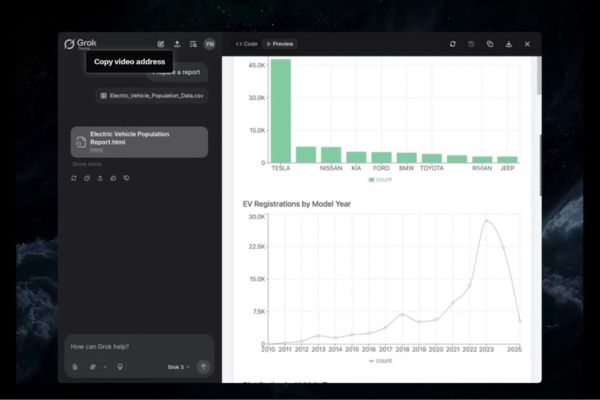Screen dimensions: 600x400
Task: Click the BMW bar in the chart
Action: click(x=406, y=158)
